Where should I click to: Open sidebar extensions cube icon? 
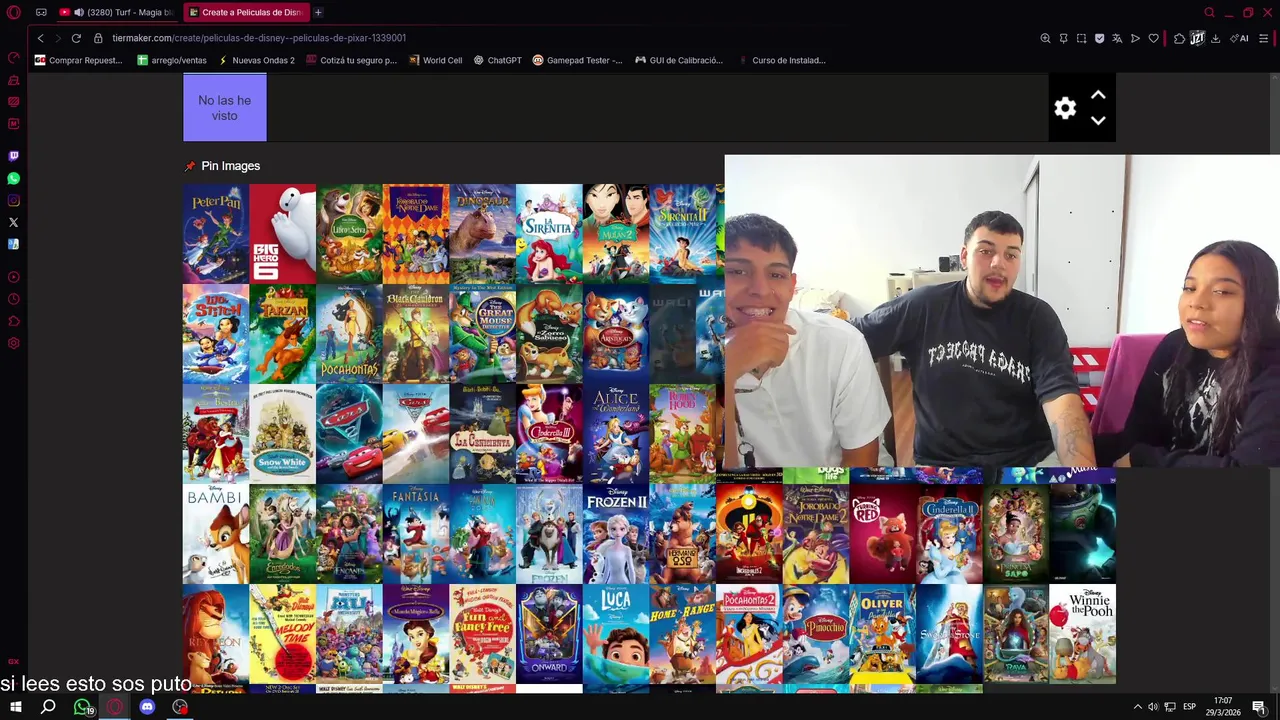point(13,321)
